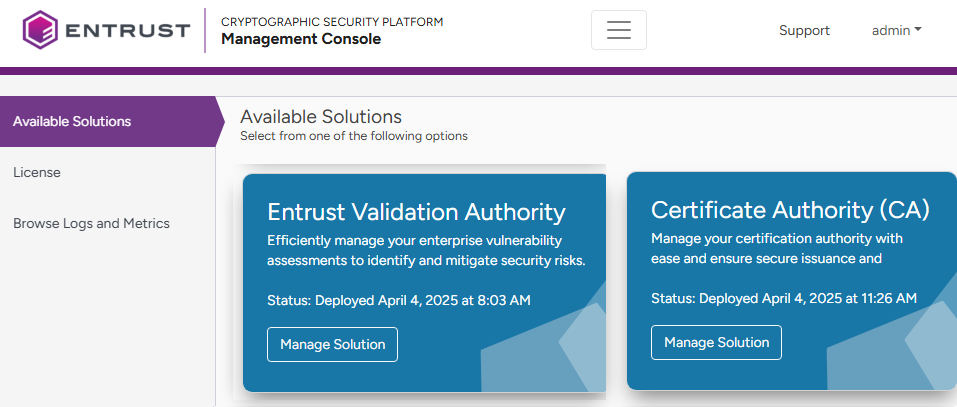Click the Available Solutions page heading

pos(320,117)
